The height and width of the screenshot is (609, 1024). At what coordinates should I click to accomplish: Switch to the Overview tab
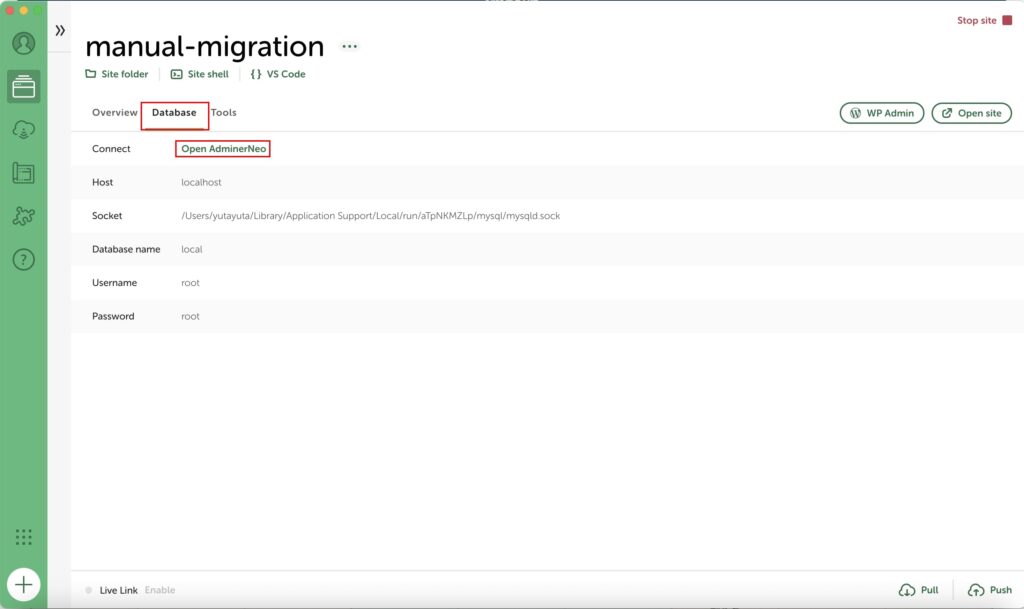[x=115, y=112]
